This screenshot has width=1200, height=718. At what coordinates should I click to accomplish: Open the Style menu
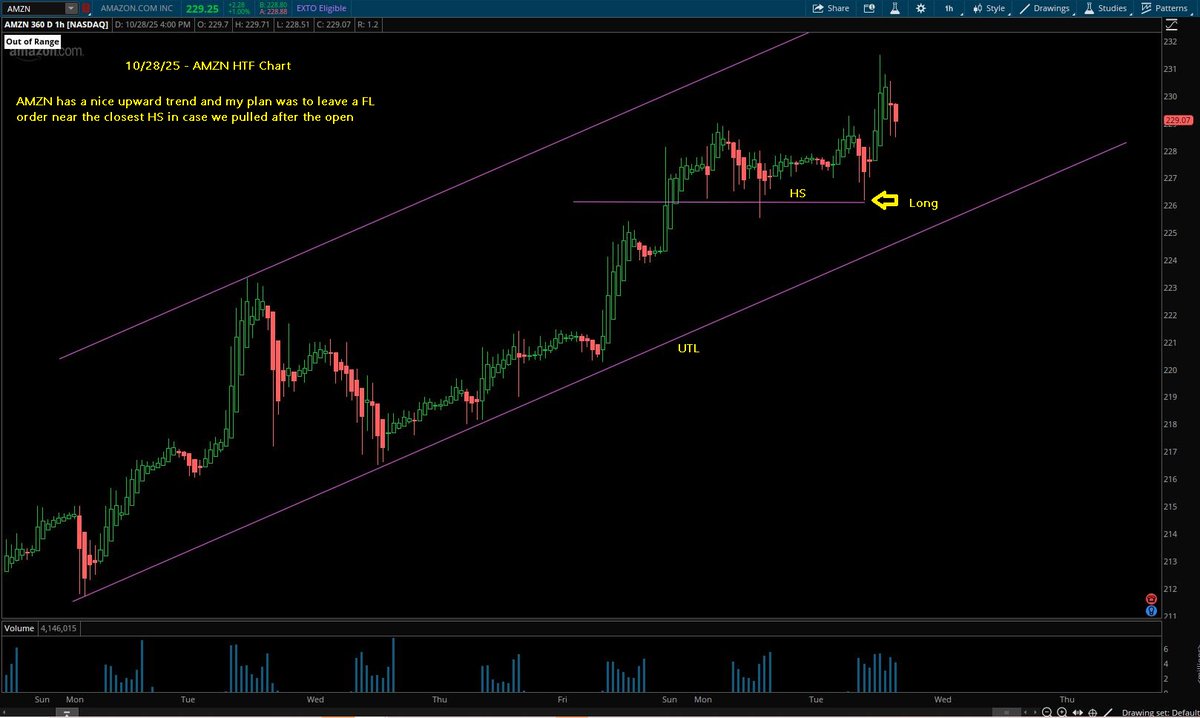click(990, 8)
